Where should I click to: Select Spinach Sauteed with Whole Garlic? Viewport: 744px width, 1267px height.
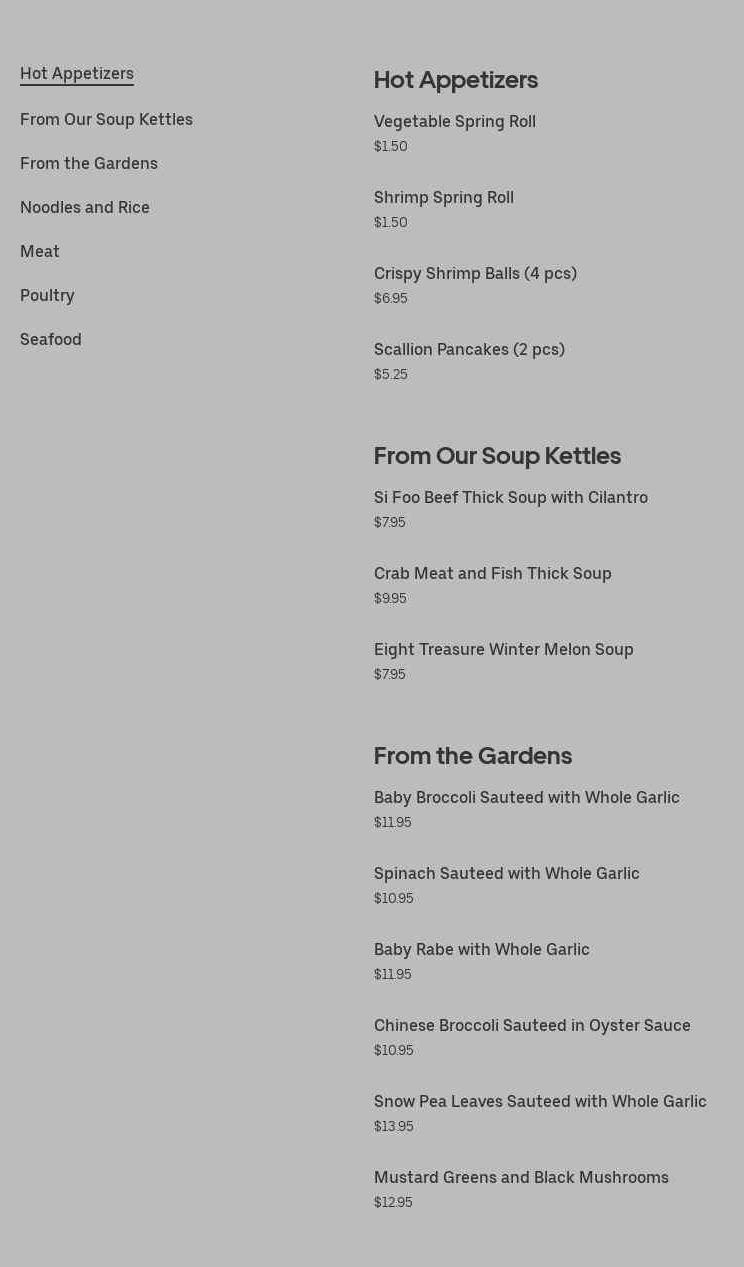tap(507, 873)
